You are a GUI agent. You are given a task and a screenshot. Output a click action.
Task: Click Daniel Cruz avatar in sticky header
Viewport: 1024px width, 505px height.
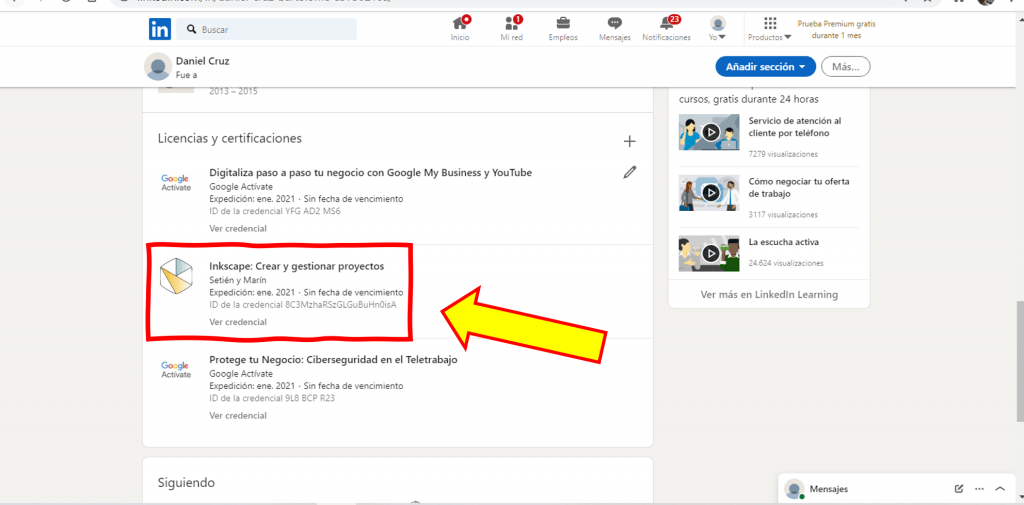tap(157, 67)
